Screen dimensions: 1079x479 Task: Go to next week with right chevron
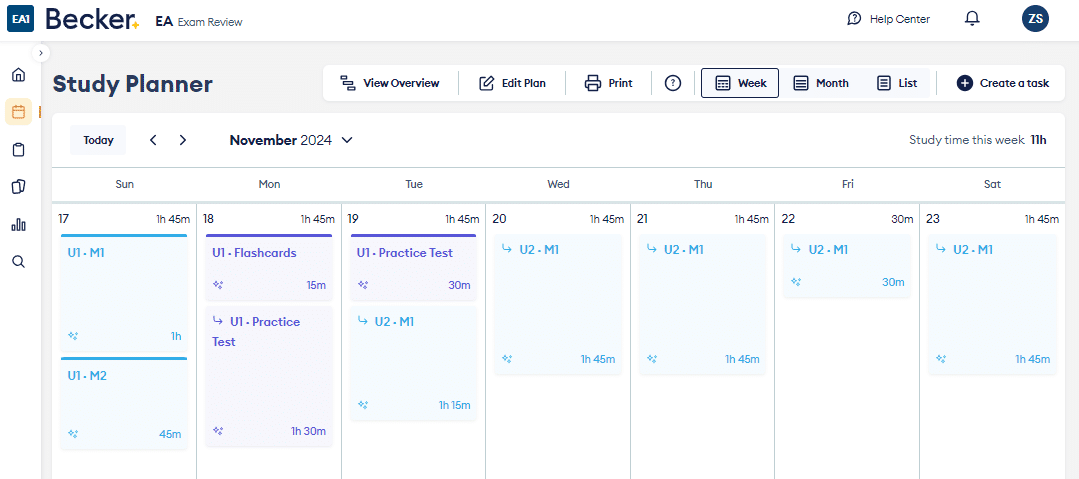point(183,140)
